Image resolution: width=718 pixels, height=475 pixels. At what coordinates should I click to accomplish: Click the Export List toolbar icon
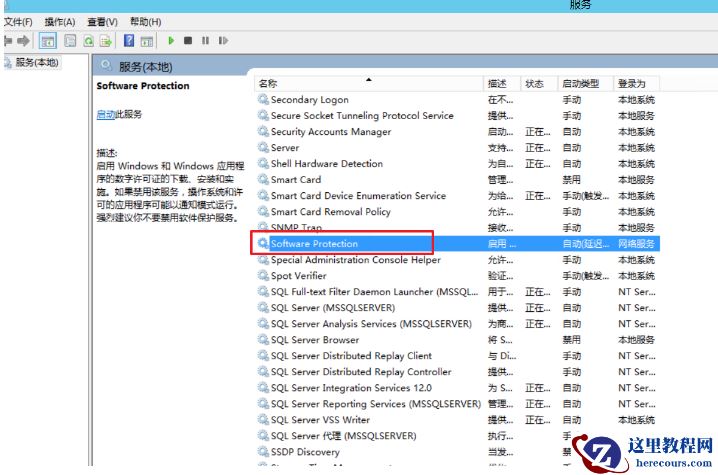pyautogui.click(x=106, y=41)
